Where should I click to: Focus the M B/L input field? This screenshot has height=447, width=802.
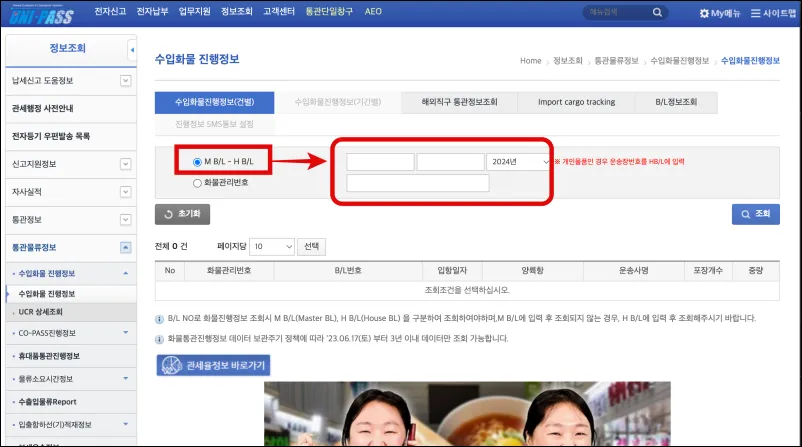pyautogui.click(x=381, y=162)
